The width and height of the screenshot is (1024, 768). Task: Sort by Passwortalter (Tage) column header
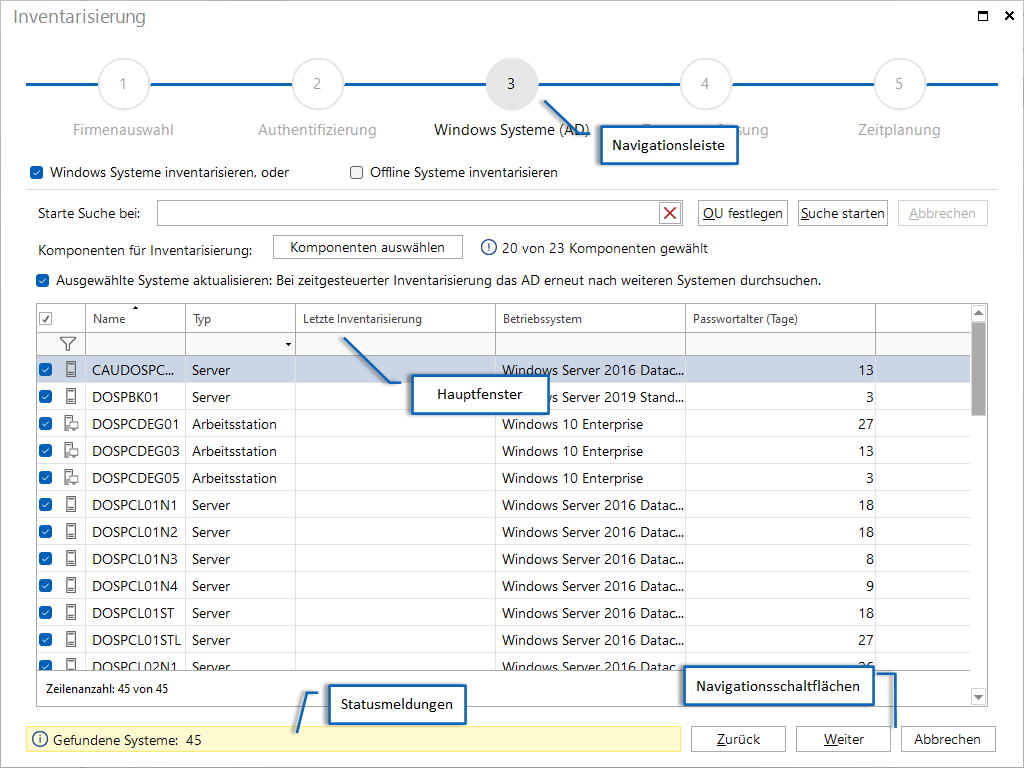780,319
